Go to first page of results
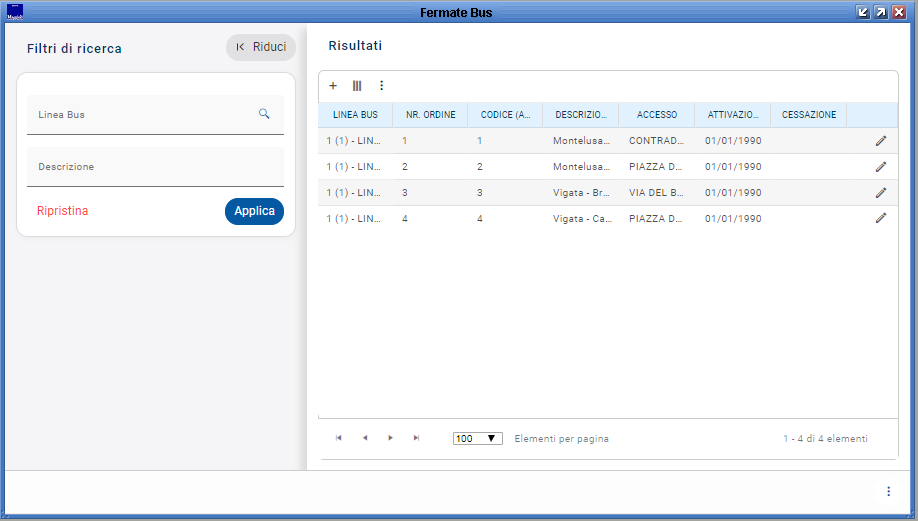918x521 pixels. [x=338, y=438]
